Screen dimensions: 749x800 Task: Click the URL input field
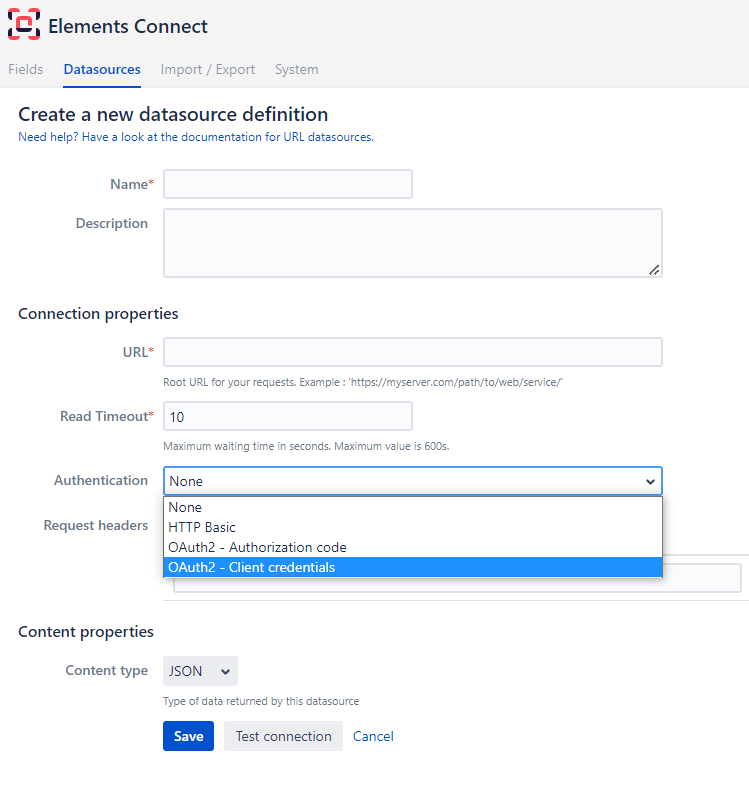coord(412,352)
